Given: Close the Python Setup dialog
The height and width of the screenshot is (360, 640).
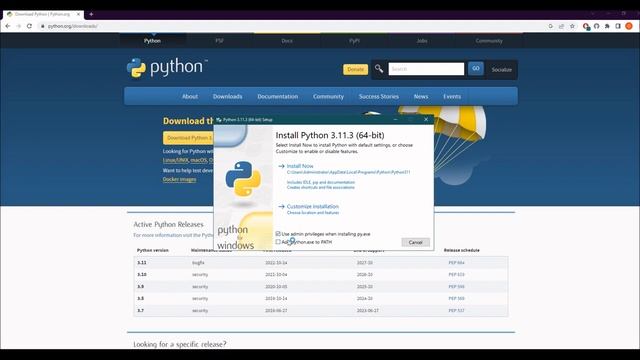Looking at the screenshot, I should click(426, 119).
